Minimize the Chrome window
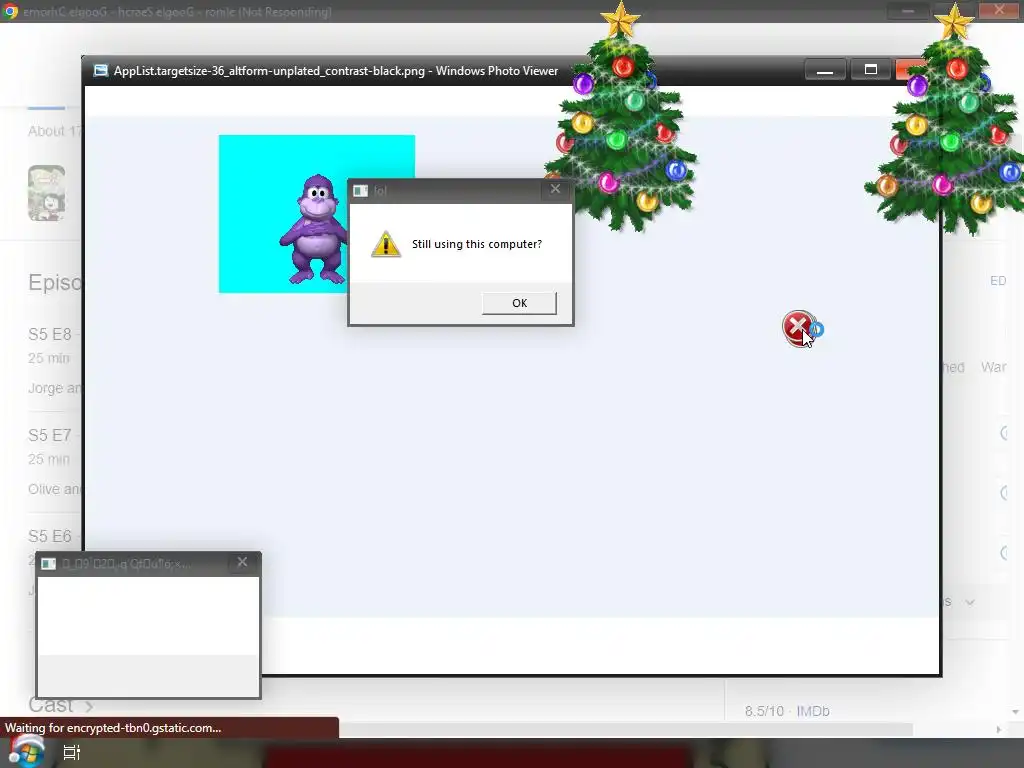This screenshot has width=1024, height=768. [908, 11]
